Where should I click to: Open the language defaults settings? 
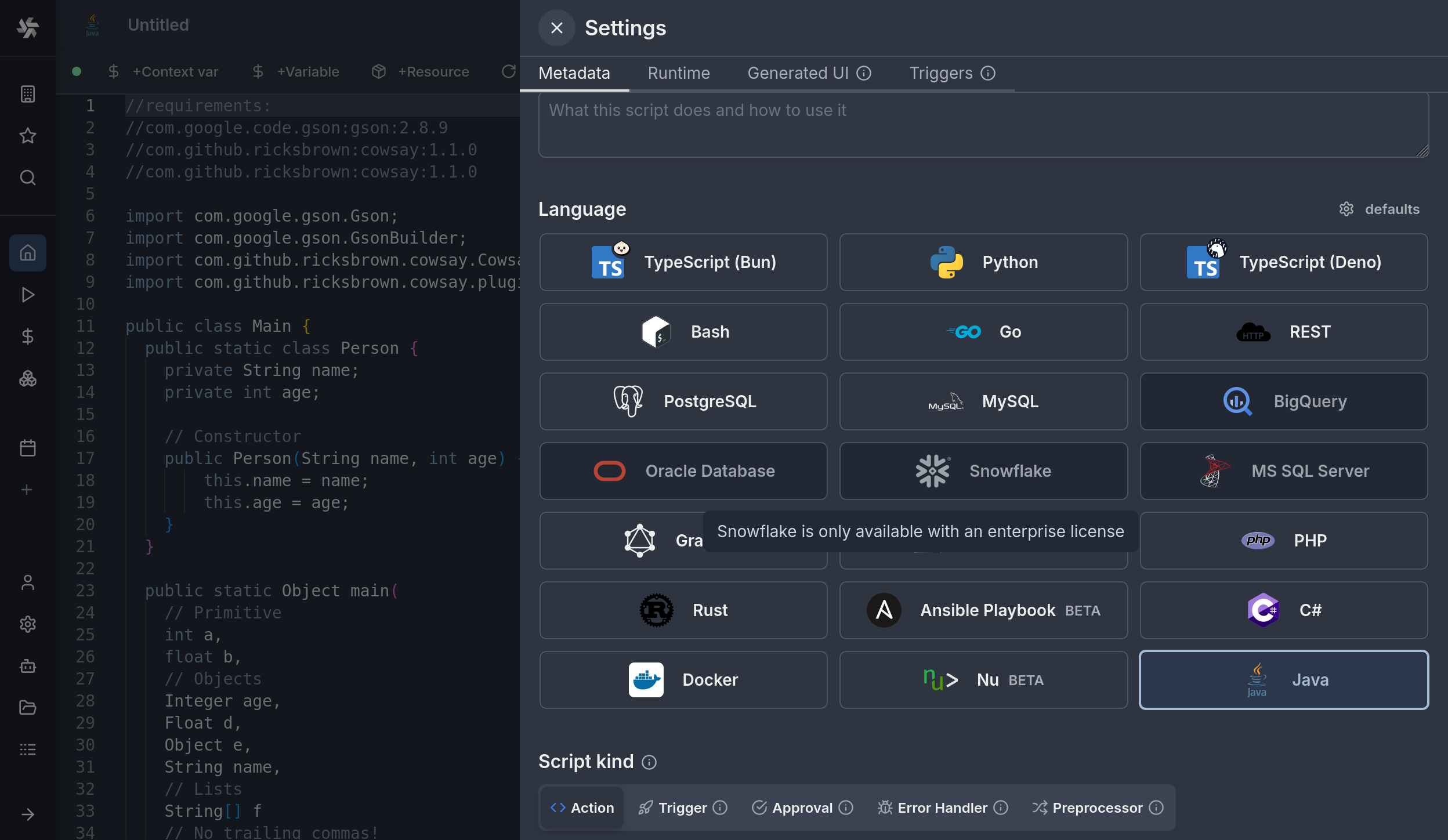coord(1380,209)
